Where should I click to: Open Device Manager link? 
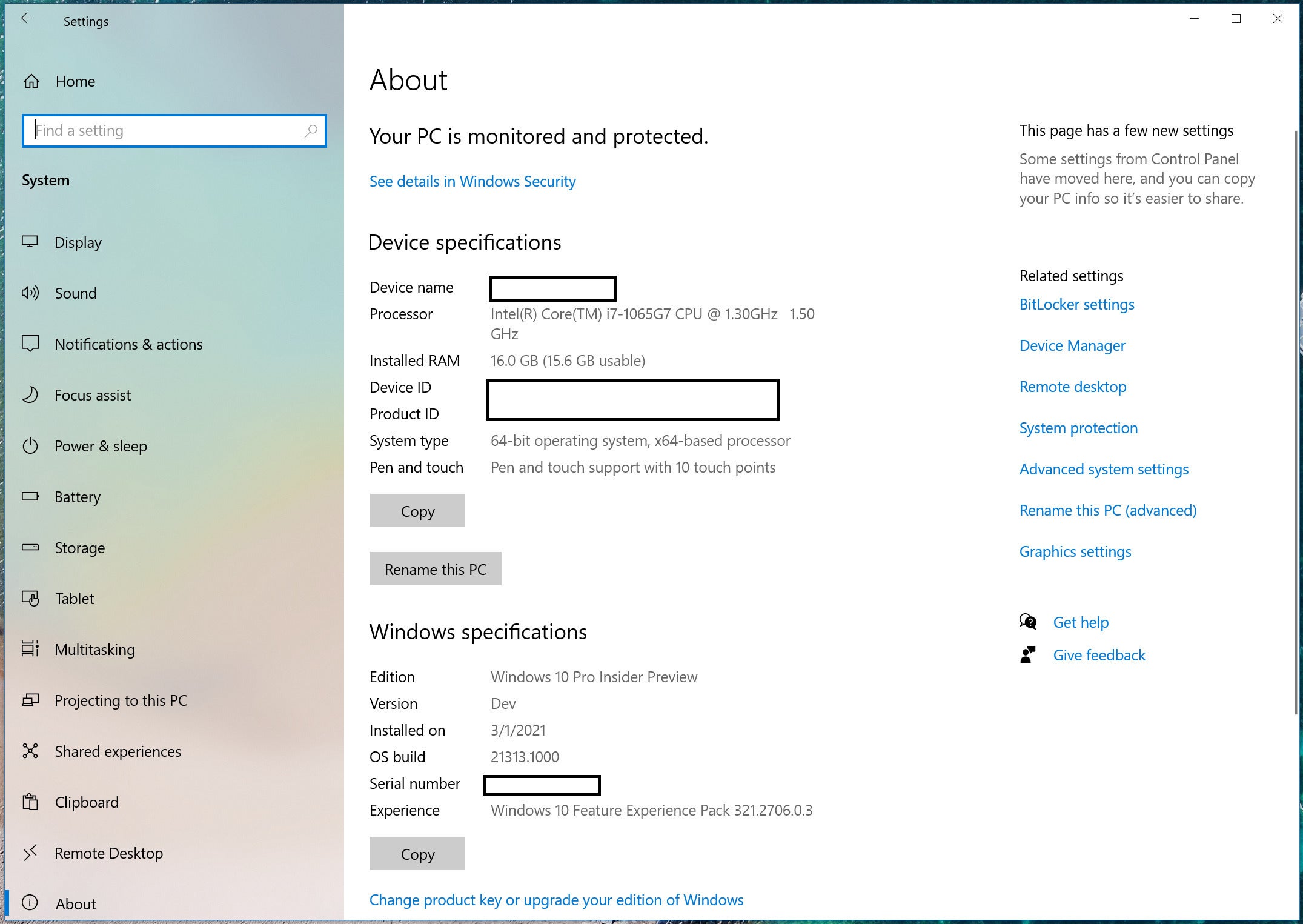[1071, 345]
